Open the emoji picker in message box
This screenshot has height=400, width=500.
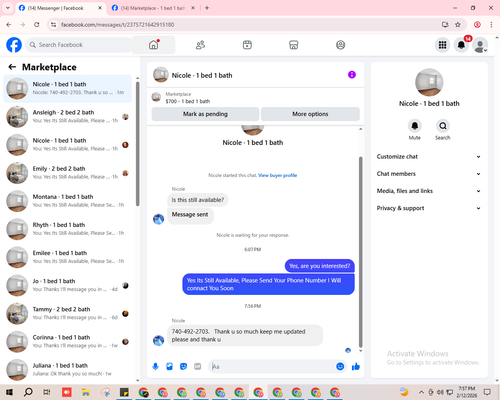click(340, 367)
